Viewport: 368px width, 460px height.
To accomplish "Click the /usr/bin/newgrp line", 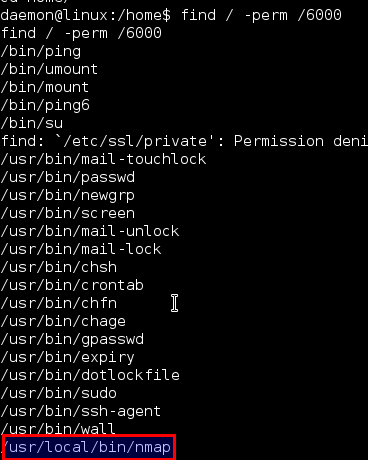I will click(68, 196).
